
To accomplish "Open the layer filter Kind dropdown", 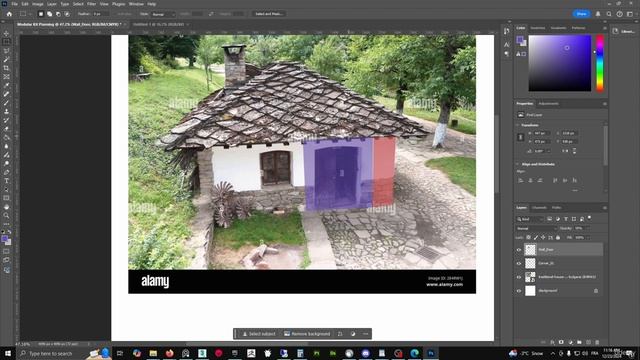I will (x=530, y=219).
